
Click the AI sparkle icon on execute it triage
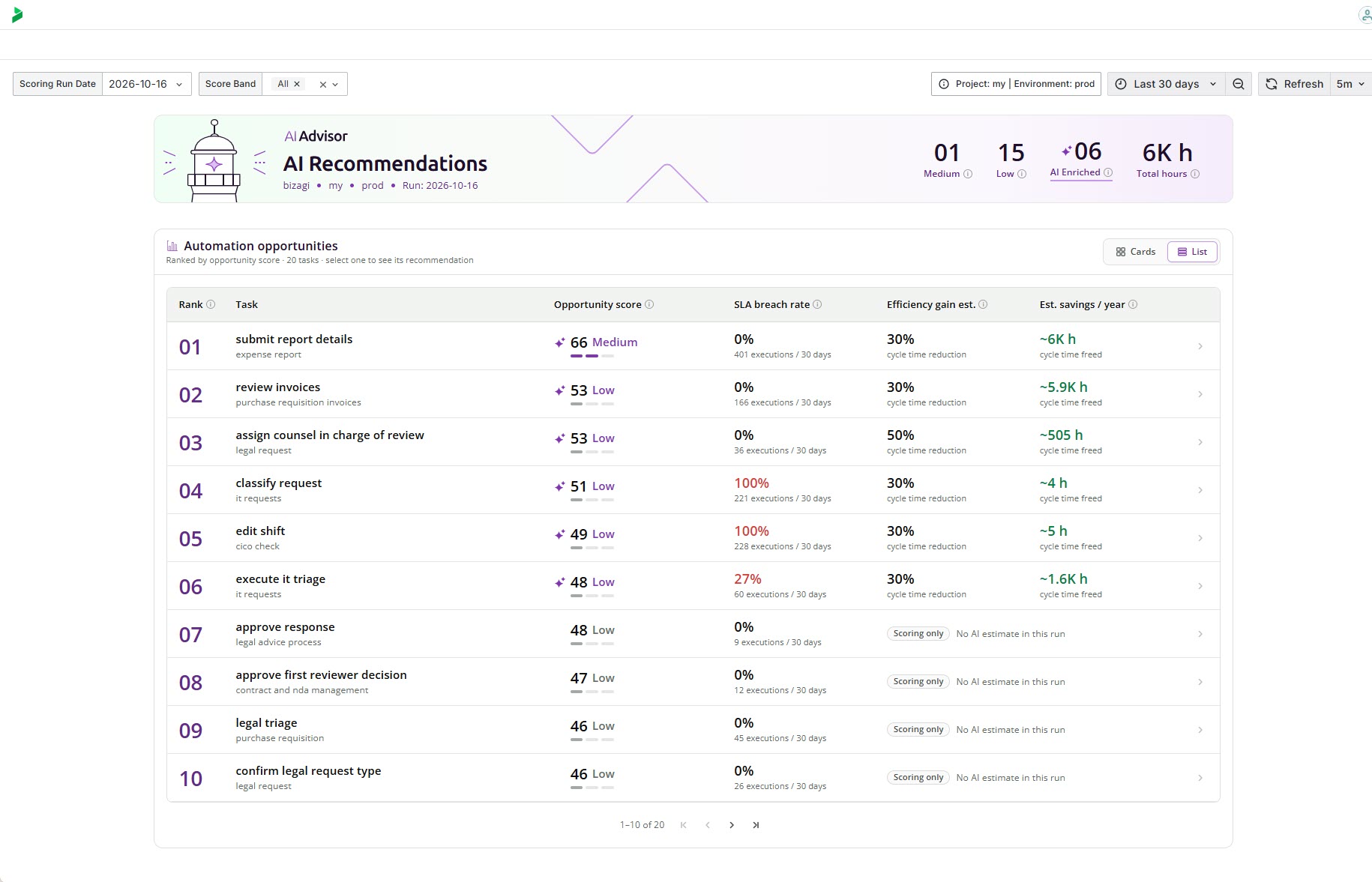point(559,582)
